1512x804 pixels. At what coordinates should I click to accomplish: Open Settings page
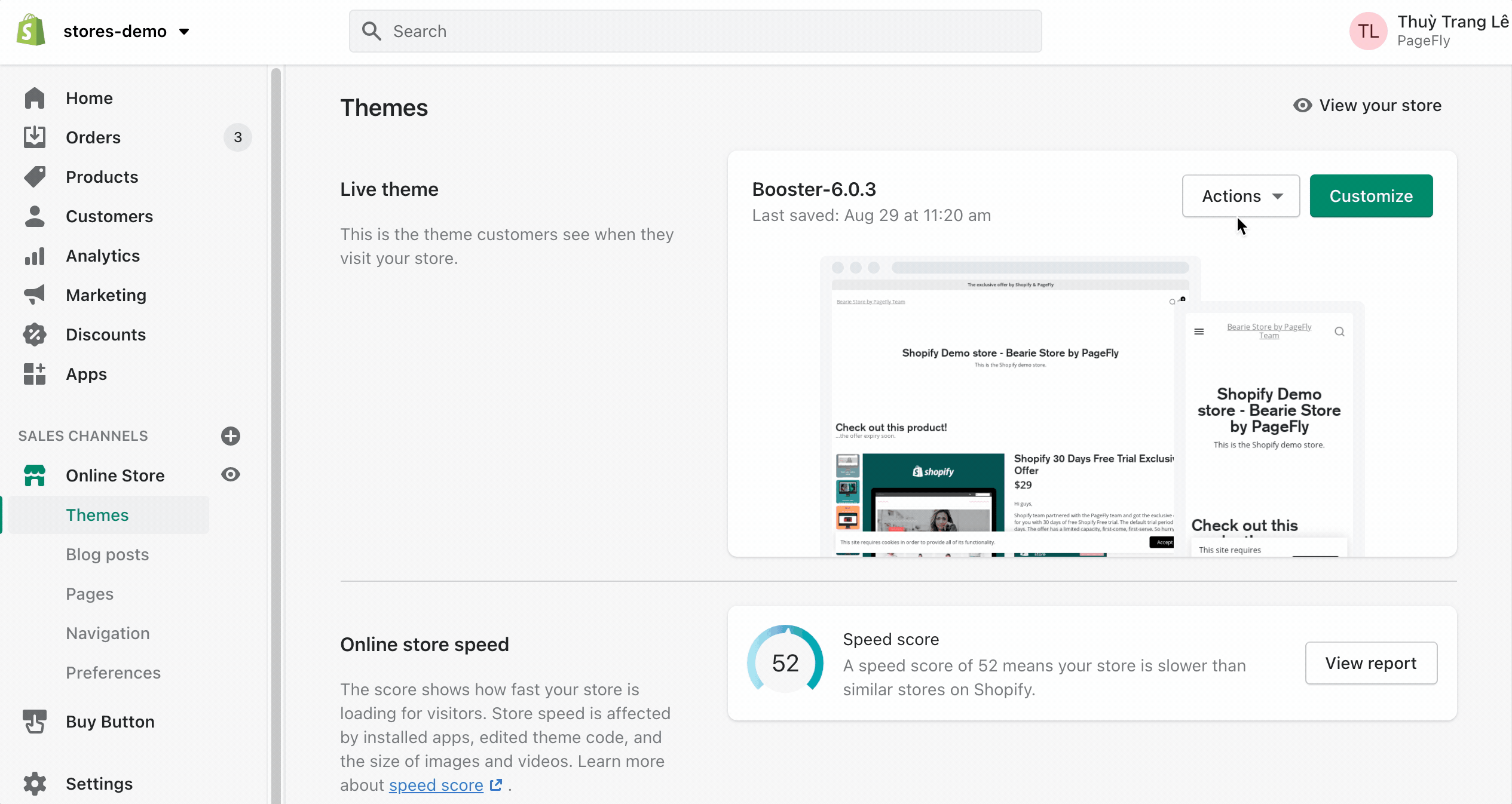[99, 784]
